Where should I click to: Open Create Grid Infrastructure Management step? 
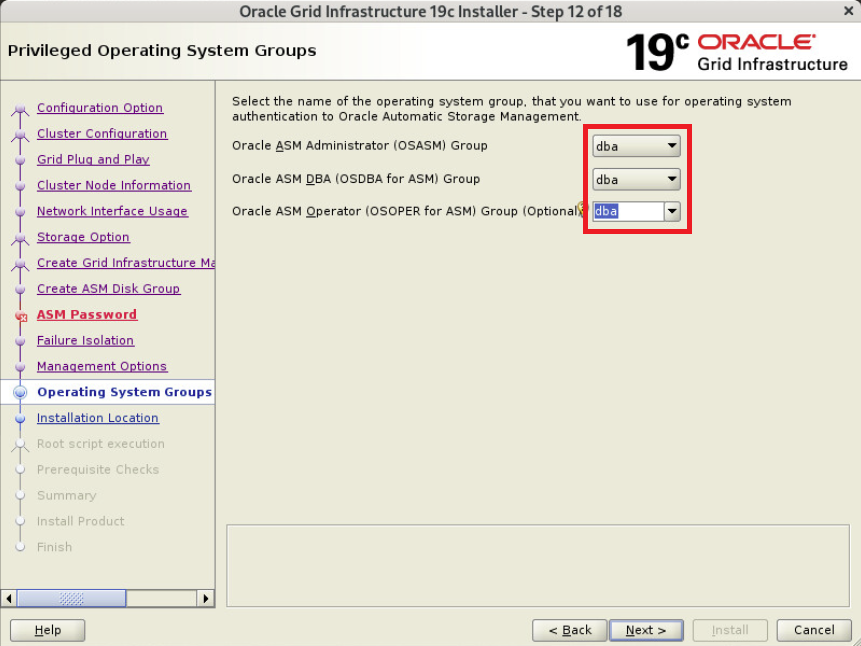click(x=126, y=263)
